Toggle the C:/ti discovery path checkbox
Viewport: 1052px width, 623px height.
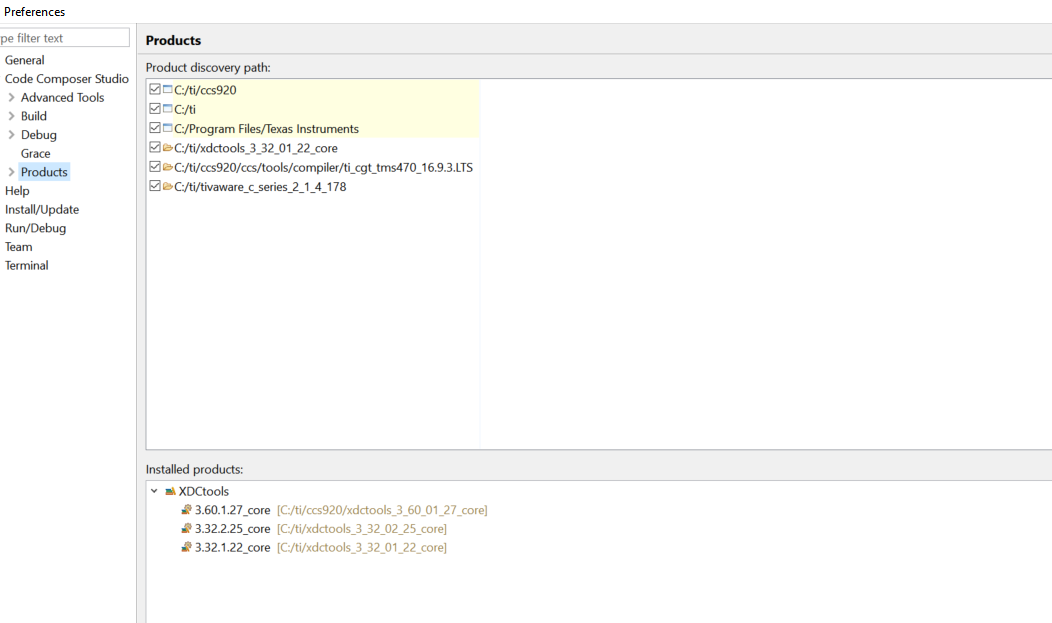[x=154, y=109]
